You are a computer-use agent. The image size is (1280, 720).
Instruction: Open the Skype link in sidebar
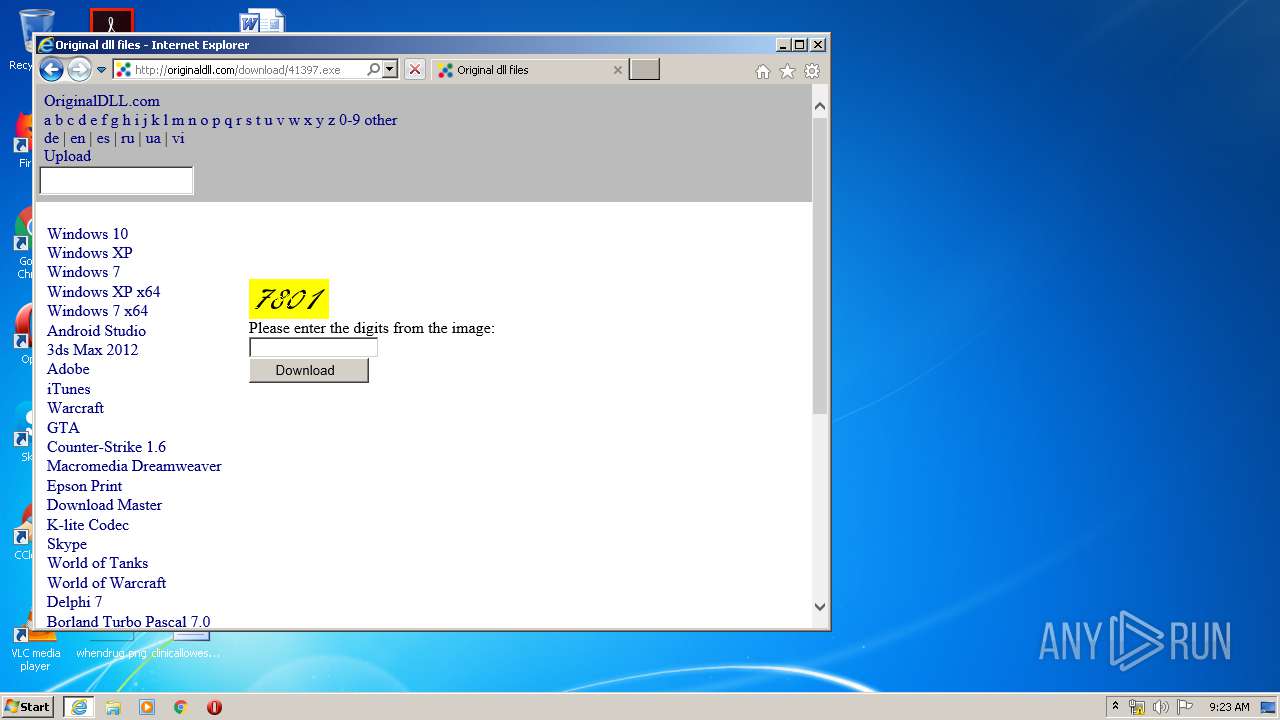67,544
